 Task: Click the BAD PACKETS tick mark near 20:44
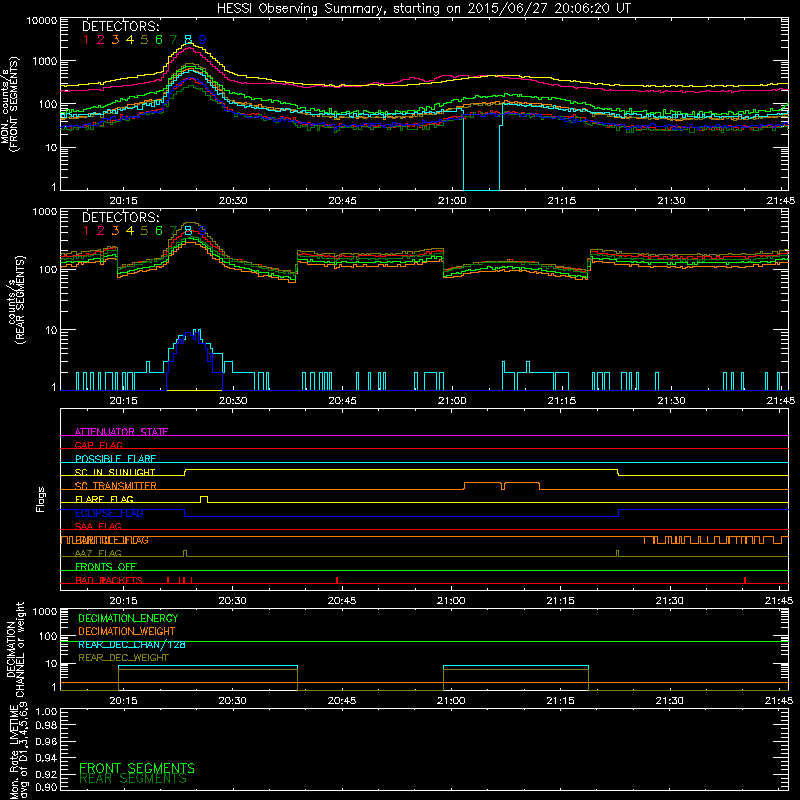coord(337,580)
